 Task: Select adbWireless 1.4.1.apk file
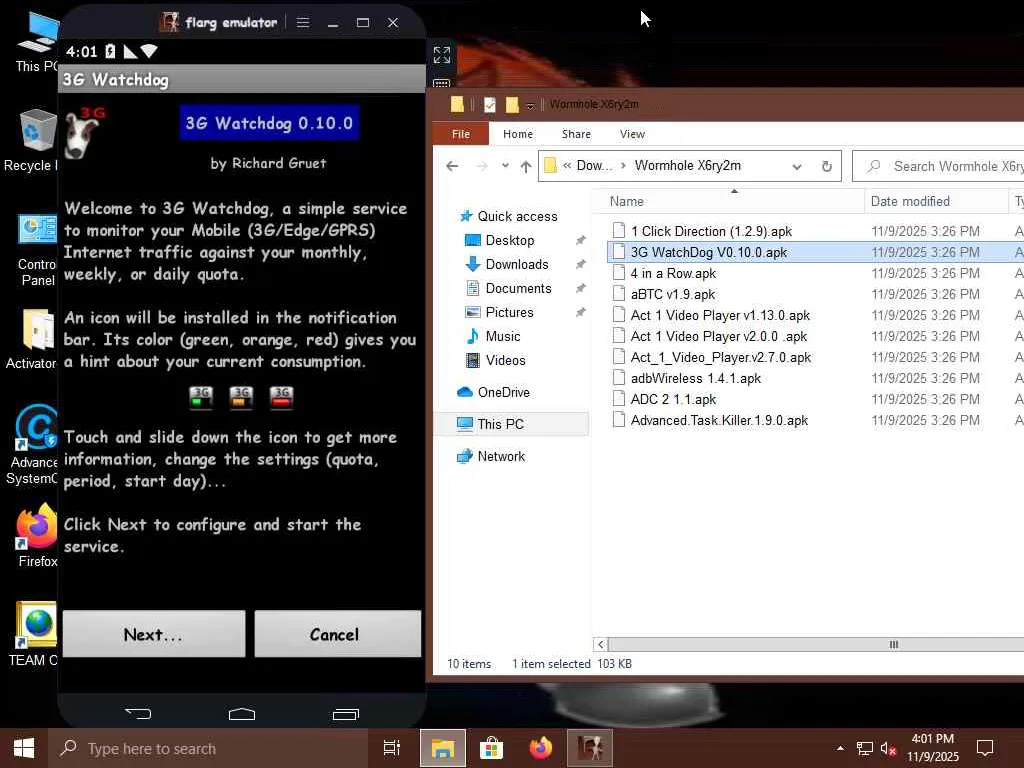[696, 378]
